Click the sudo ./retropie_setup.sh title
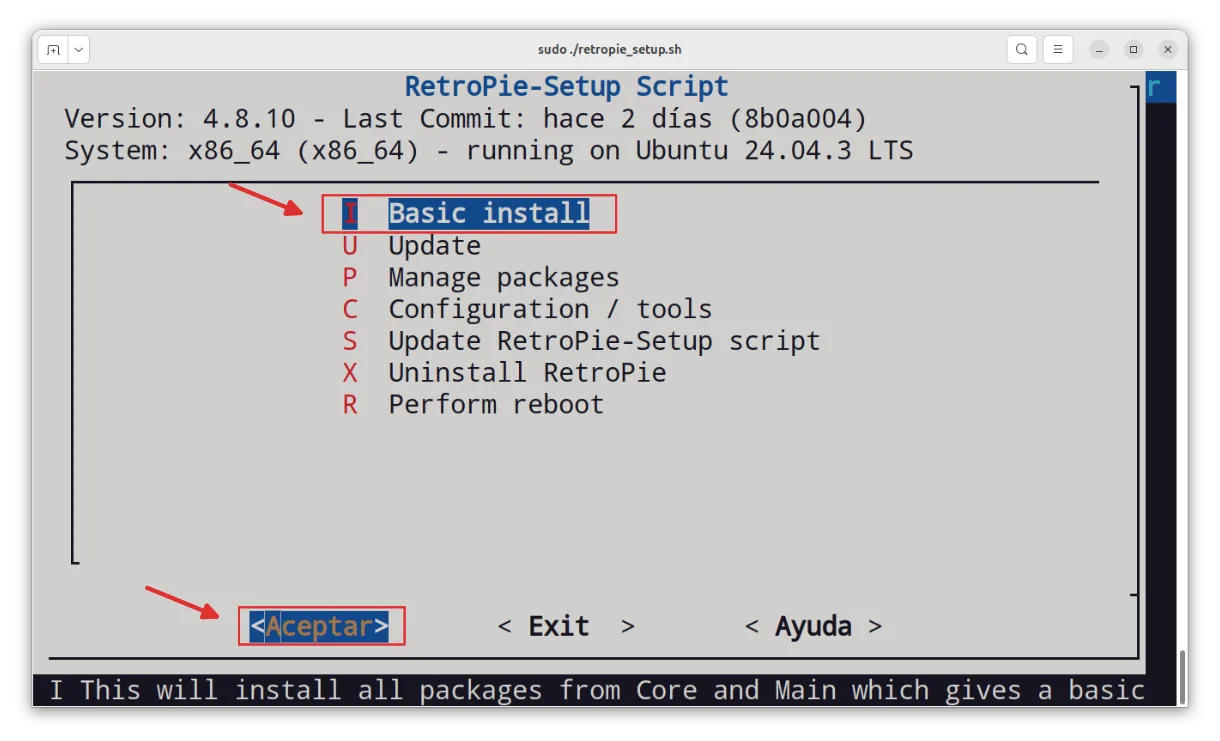1220x741 pixels. point(610,48)
